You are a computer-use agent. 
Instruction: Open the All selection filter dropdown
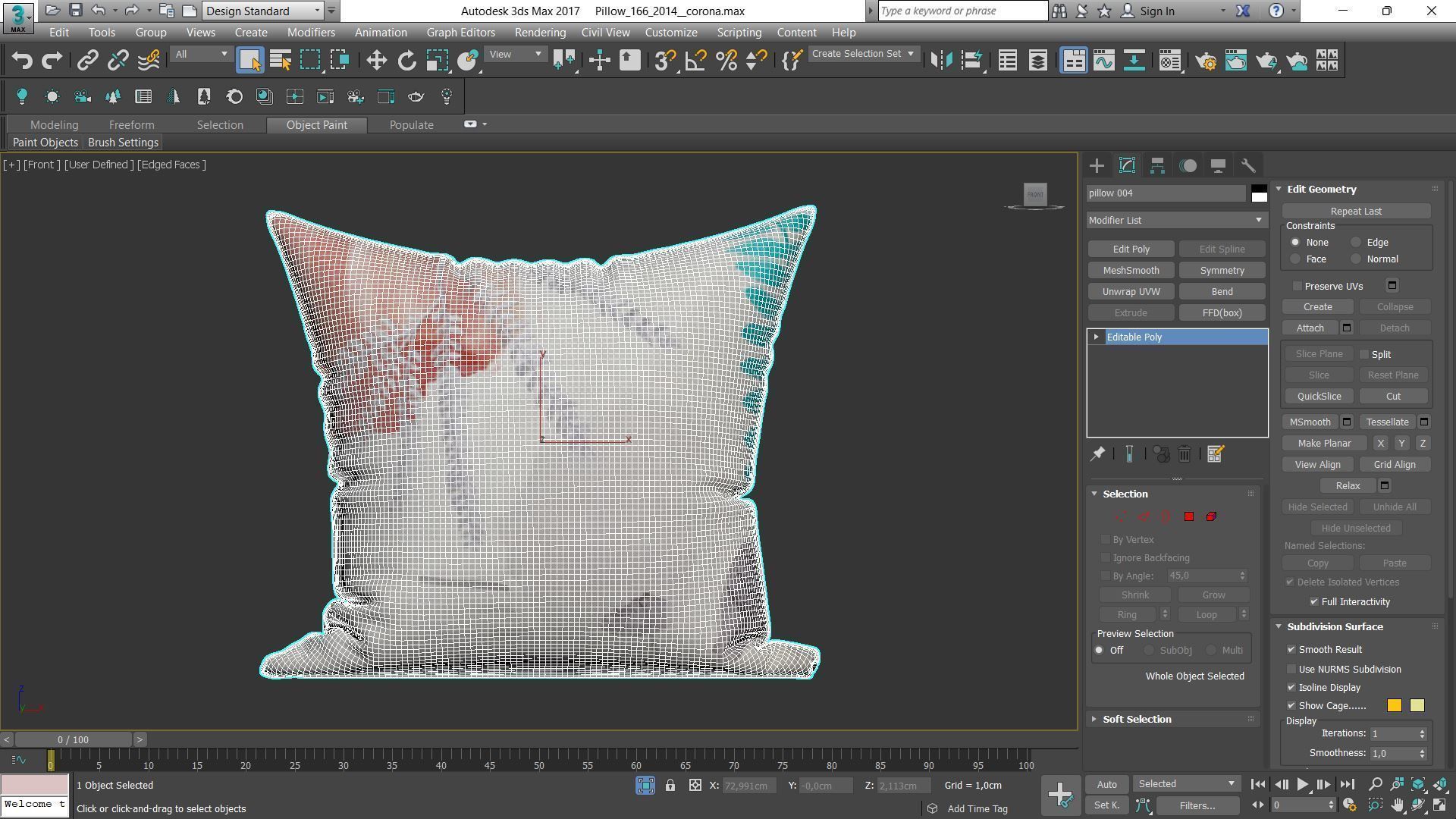pos(201,55)
